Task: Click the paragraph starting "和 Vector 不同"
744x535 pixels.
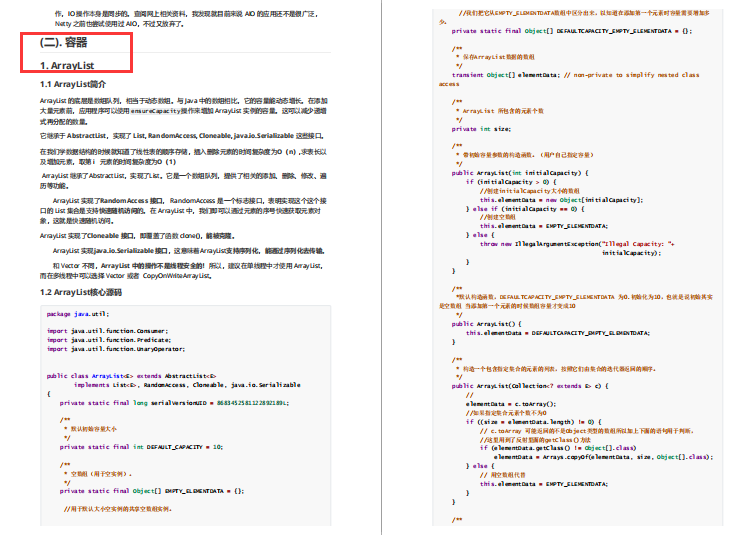Action: [183, 271]
